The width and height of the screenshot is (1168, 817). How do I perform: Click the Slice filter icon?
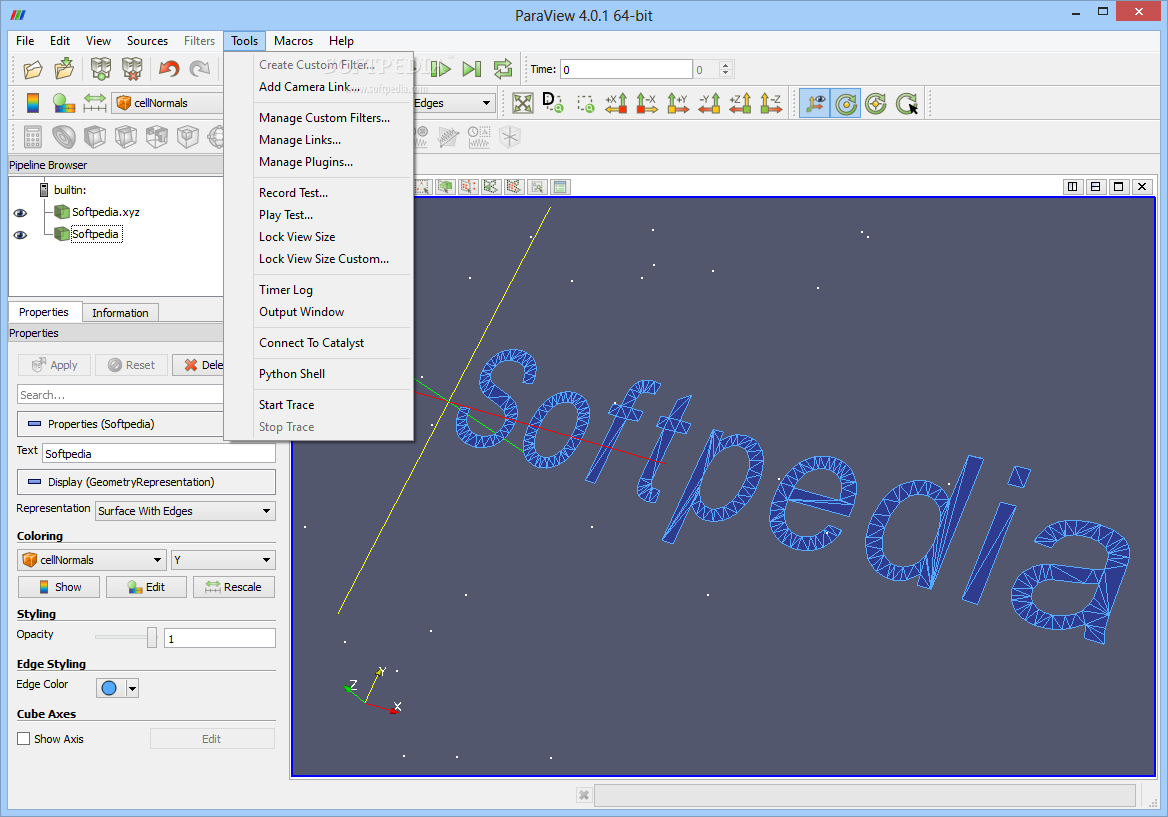pyautogui.click(x=126, y=137)
